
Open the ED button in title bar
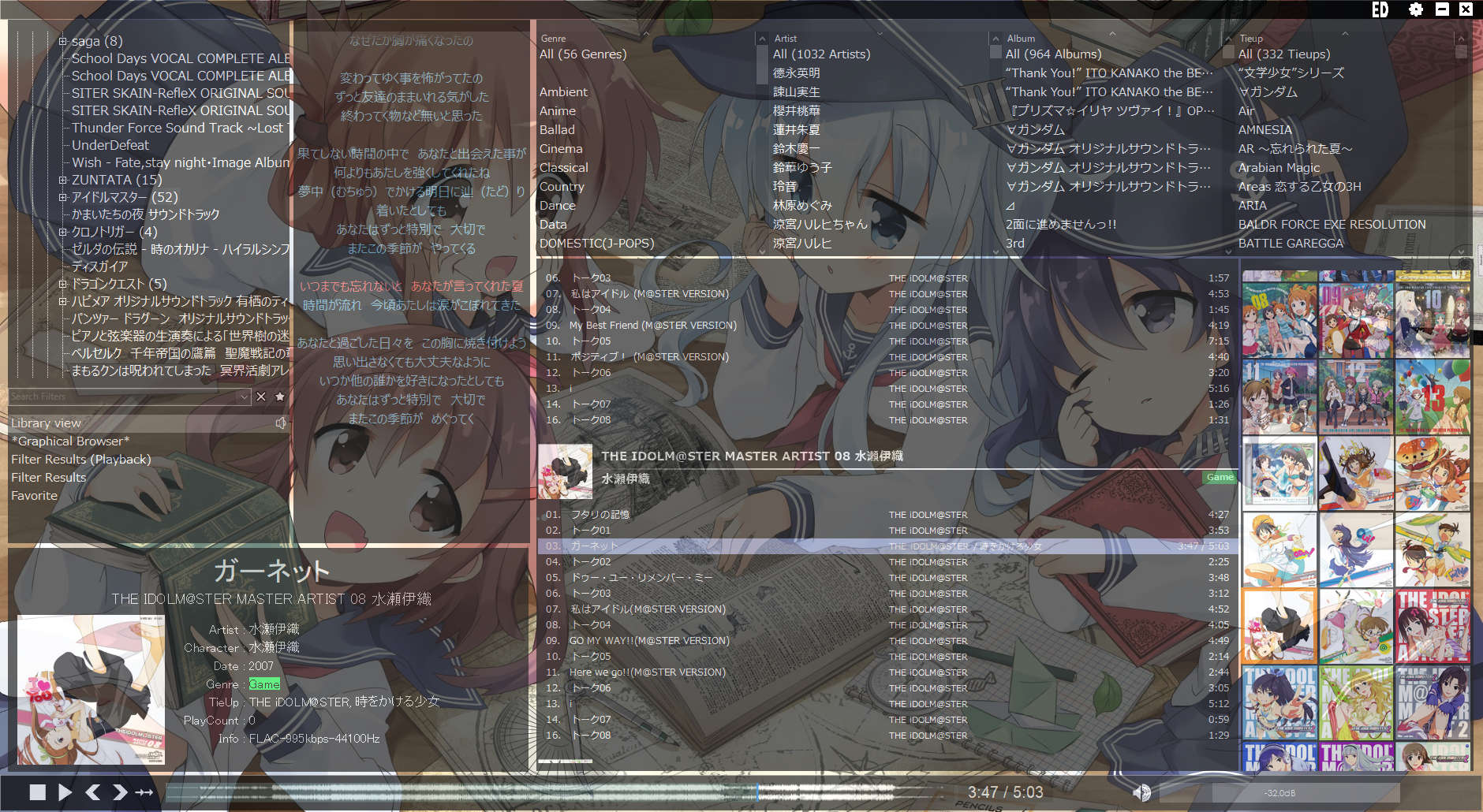tap(1380, 9)
